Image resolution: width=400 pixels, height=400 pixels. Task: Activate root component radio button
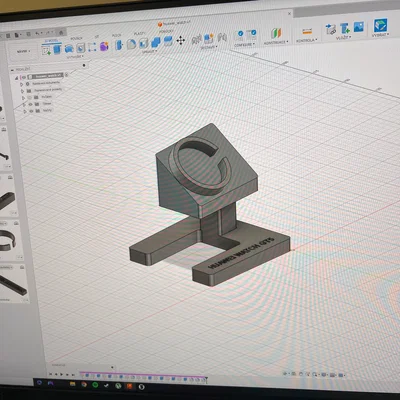tap(66, 75)
